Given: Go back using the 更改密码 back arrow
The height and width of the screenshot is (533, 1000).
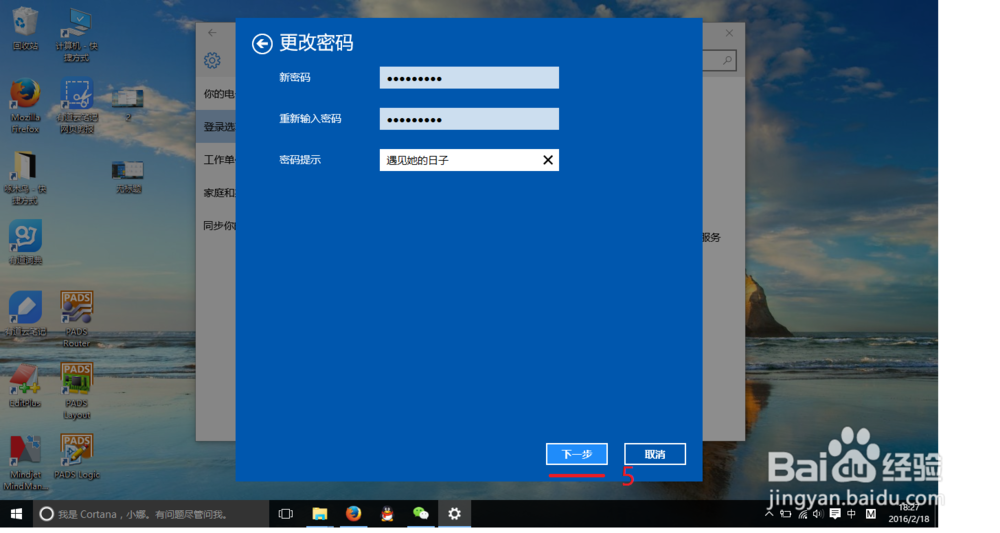Looking at the screenshot, I should [x=262, y=43].
